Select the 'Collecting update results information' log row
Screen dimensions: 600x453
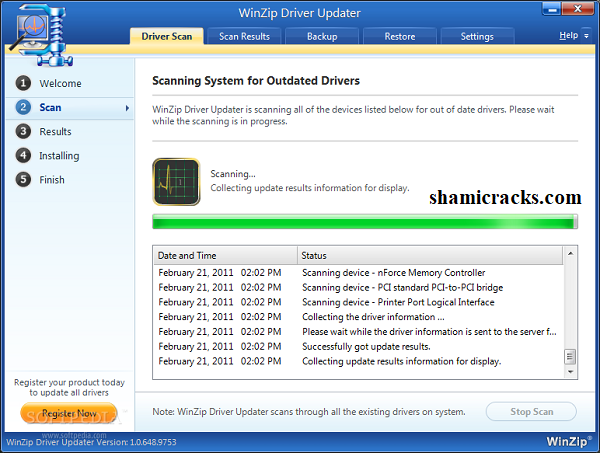[x=359, y=362]
